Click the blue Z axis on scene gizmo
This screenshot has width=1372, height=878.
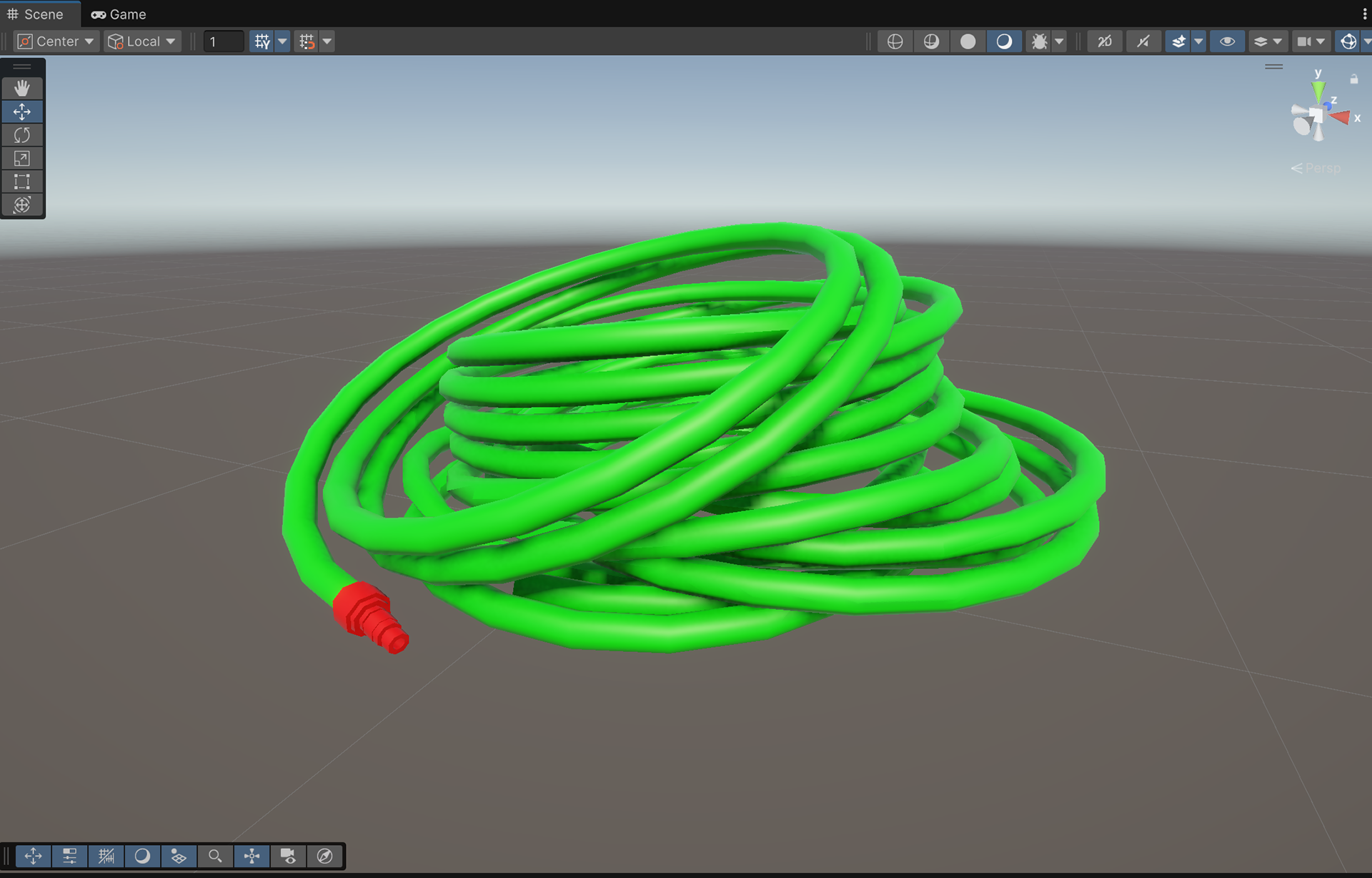pyautogui.click(x=1328, y=106)
